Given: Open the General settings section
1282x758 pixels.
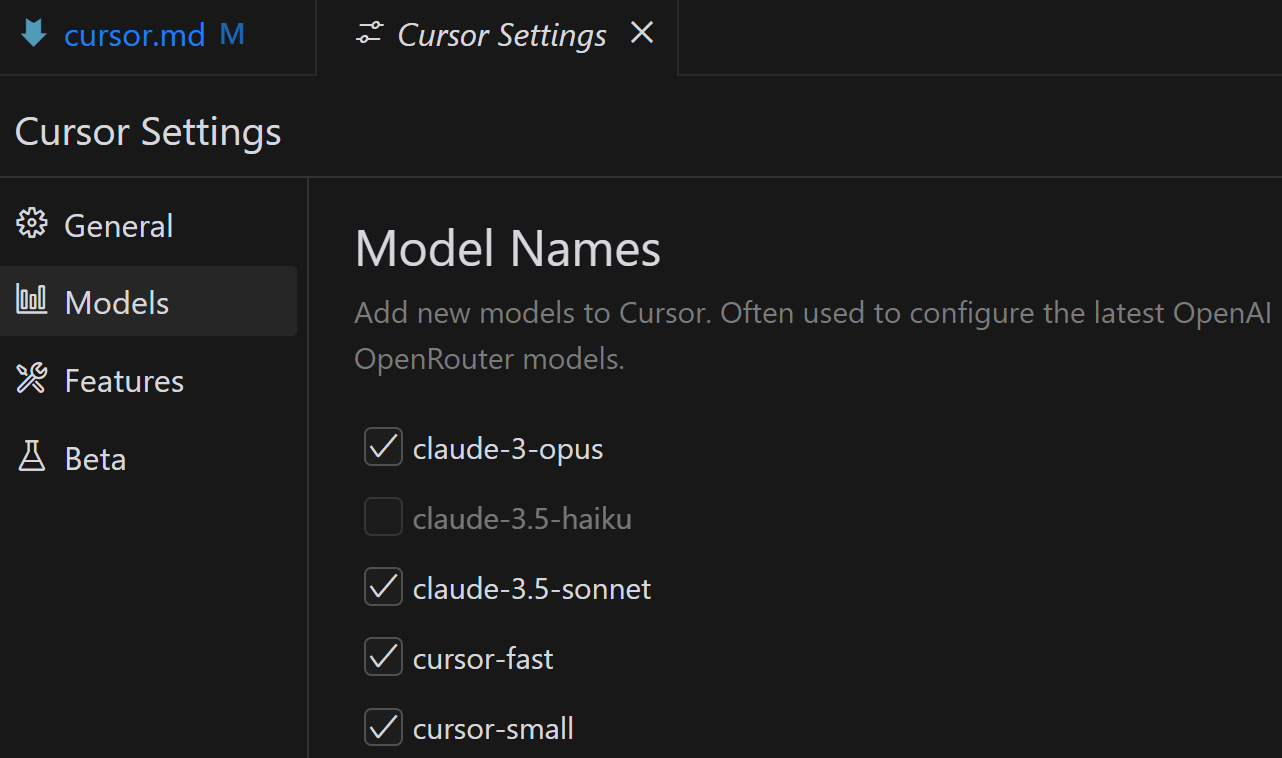Looking at the screenshot, I should [118, 226].
